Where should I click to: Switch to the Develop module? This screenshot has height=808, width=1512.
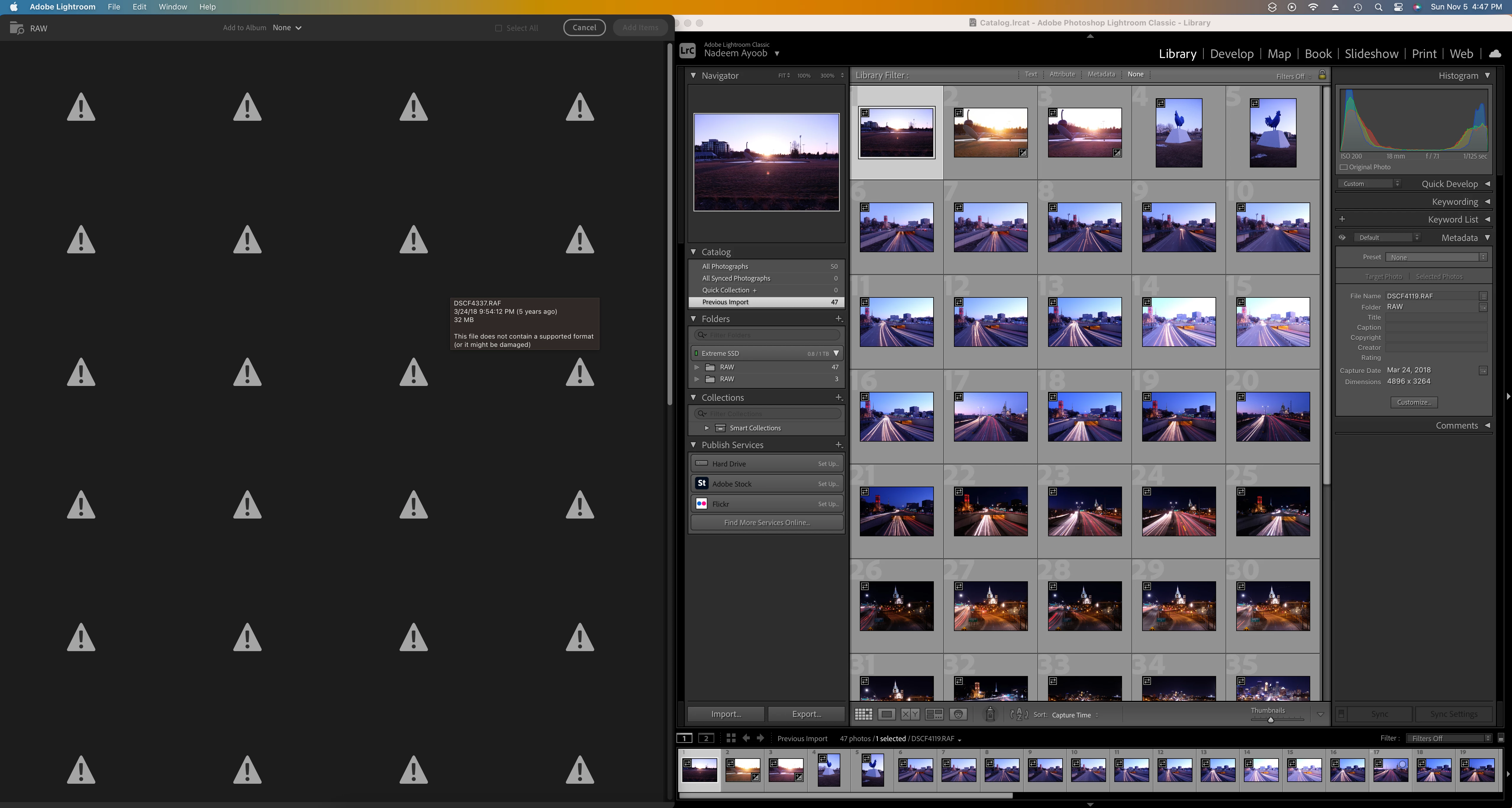[1231, 54]
